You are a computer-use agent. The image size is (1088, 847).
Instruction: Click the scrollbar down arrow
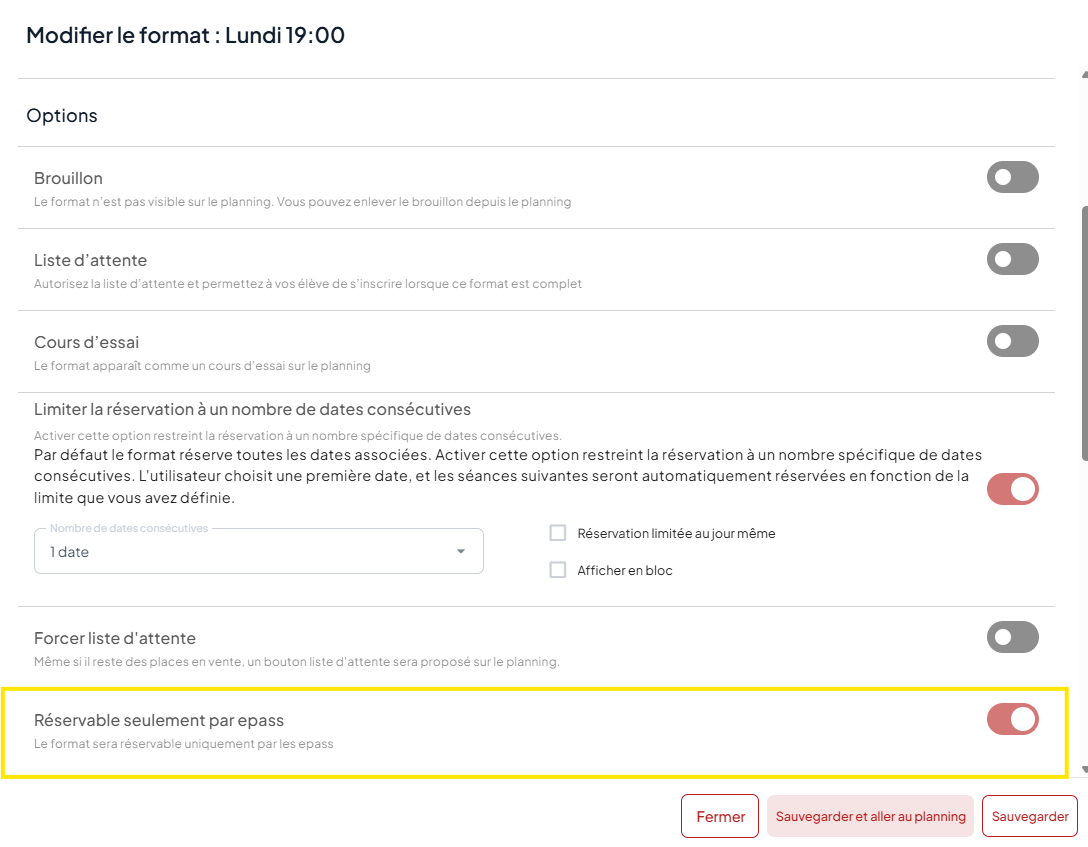tap(1085, 770)
